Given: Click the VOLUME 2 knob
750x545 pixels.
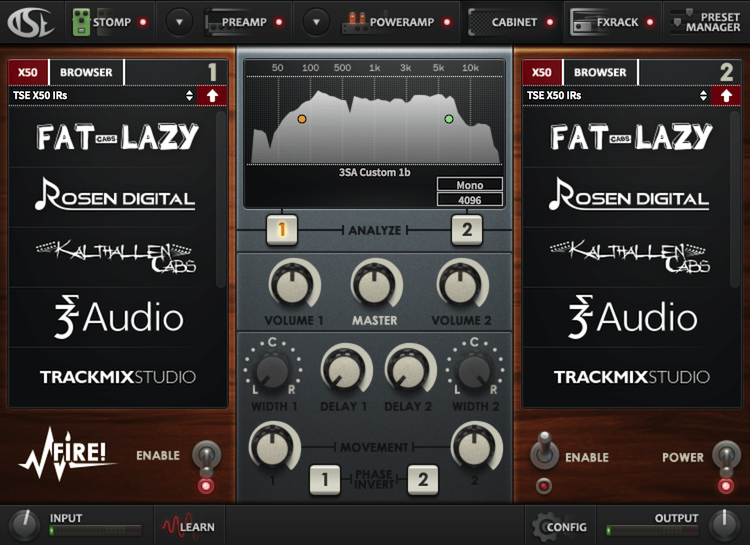Looking at the screenshot, I should coord(460,285).
